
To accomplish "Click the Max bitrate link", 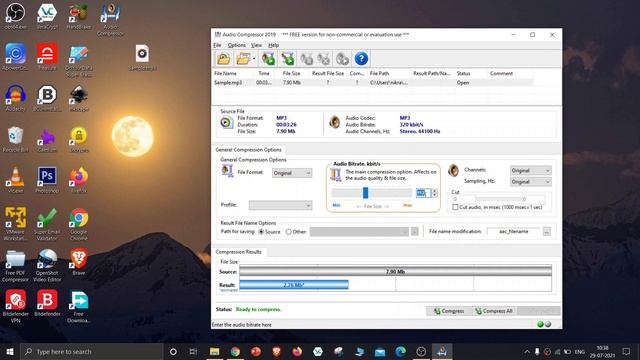I will pyautogui.click(x=407, y=205).
